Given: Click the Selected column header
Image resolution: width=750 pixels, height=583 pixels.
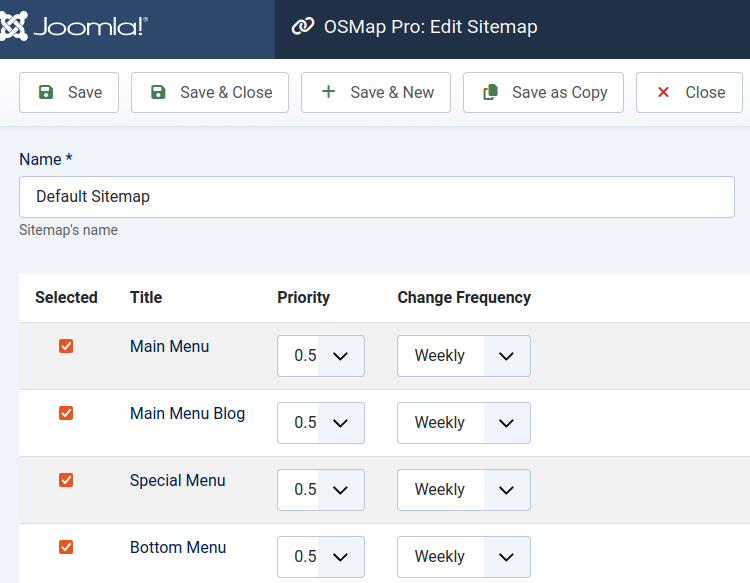Looking at the screenshot, I should [x=66, y=297].
